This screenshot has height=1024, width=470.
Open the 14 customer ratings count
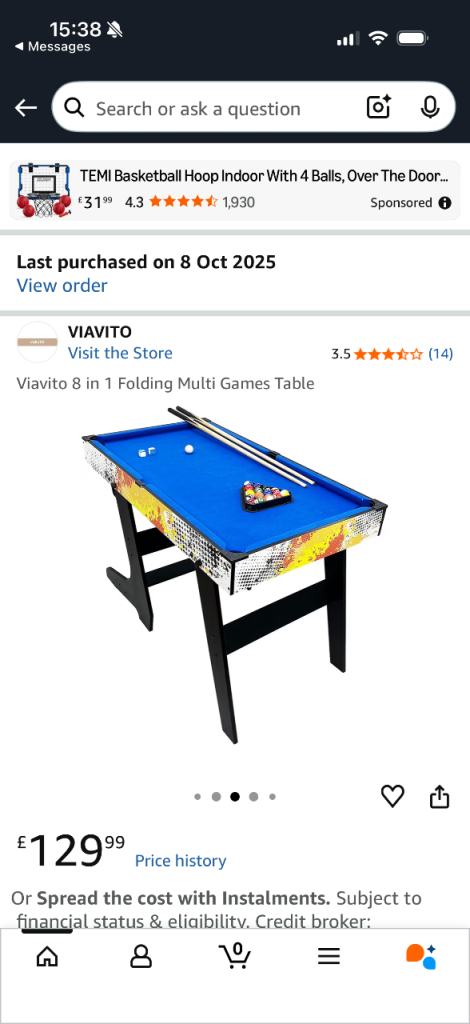(x=441, y=354)
